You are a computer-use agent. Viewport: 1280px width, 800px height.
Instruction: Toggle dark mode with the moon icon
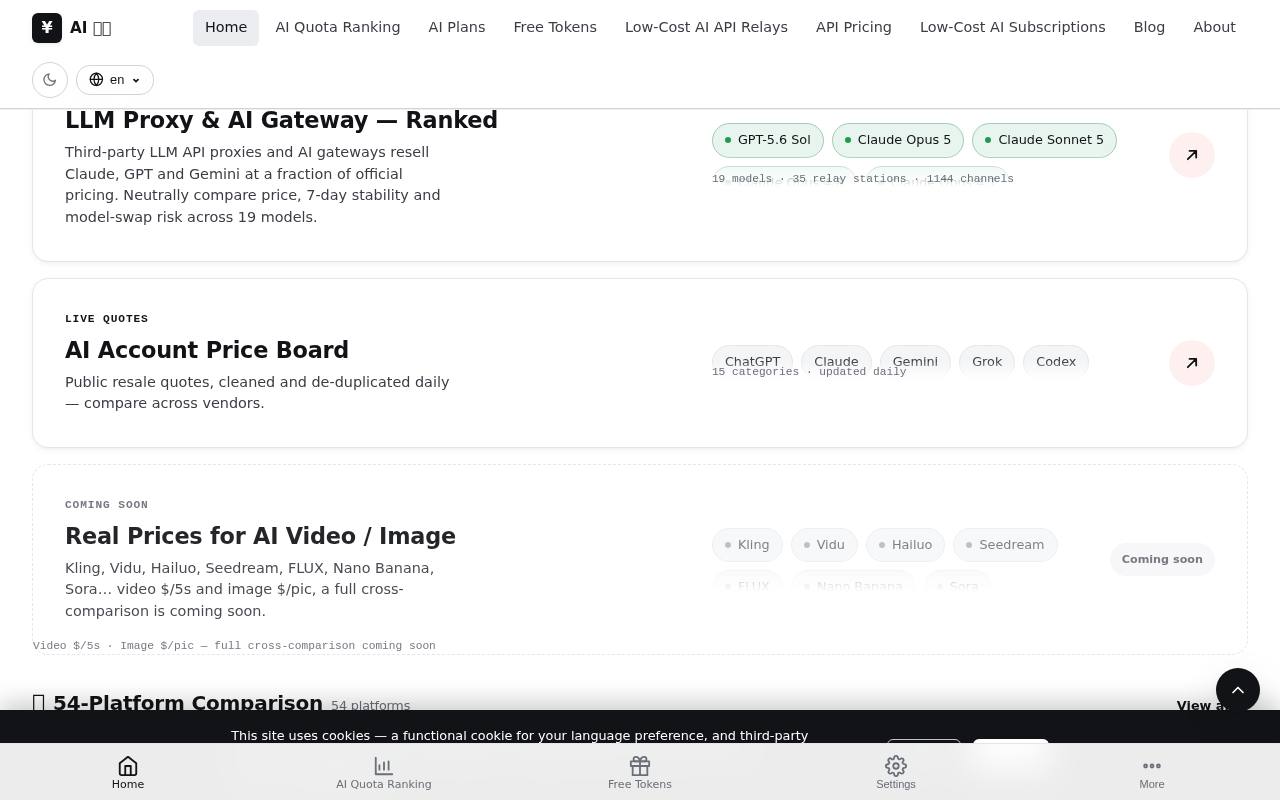50,80
